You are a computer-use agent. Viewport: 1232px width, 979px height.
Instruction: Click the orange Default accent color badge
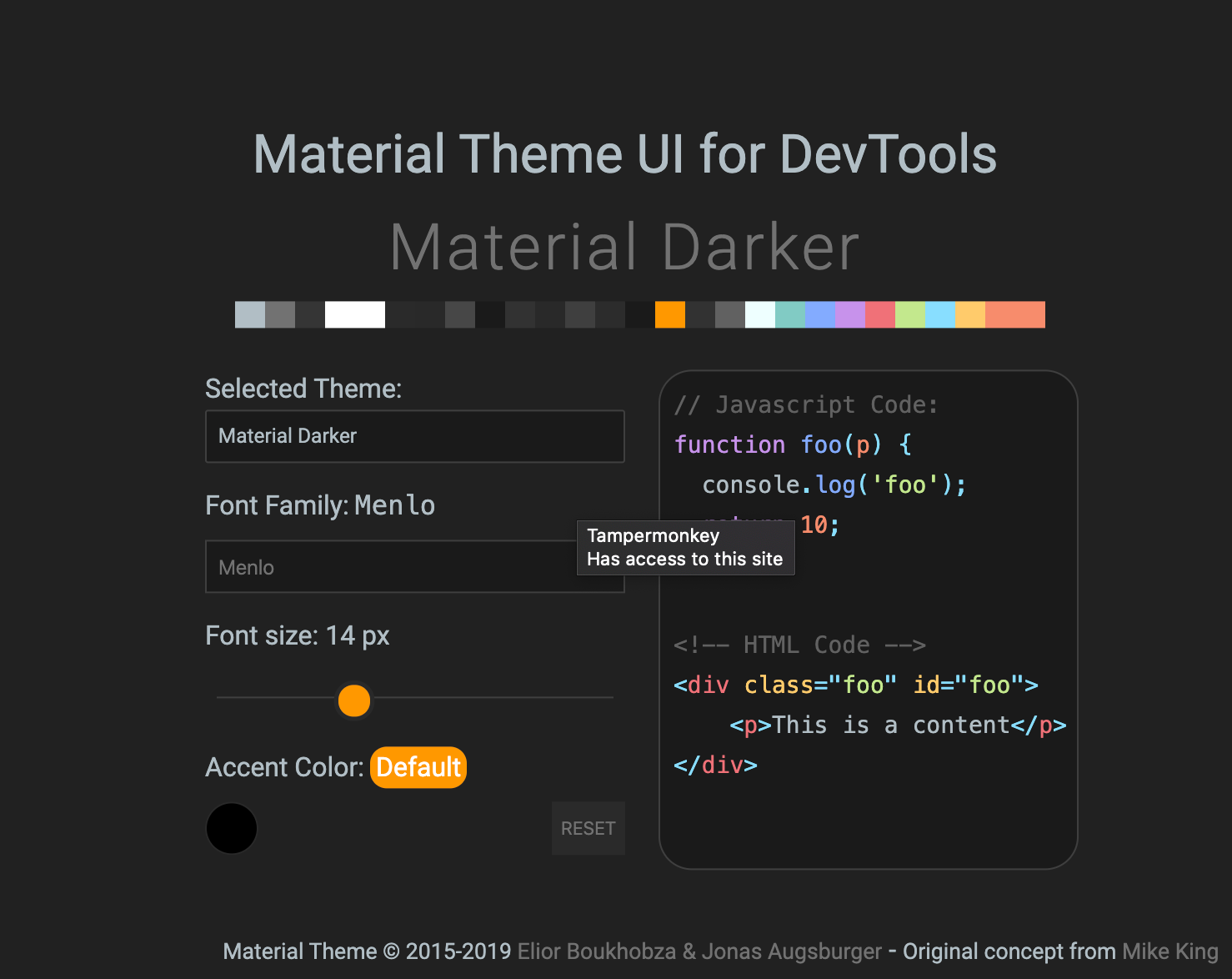point(418,767)
